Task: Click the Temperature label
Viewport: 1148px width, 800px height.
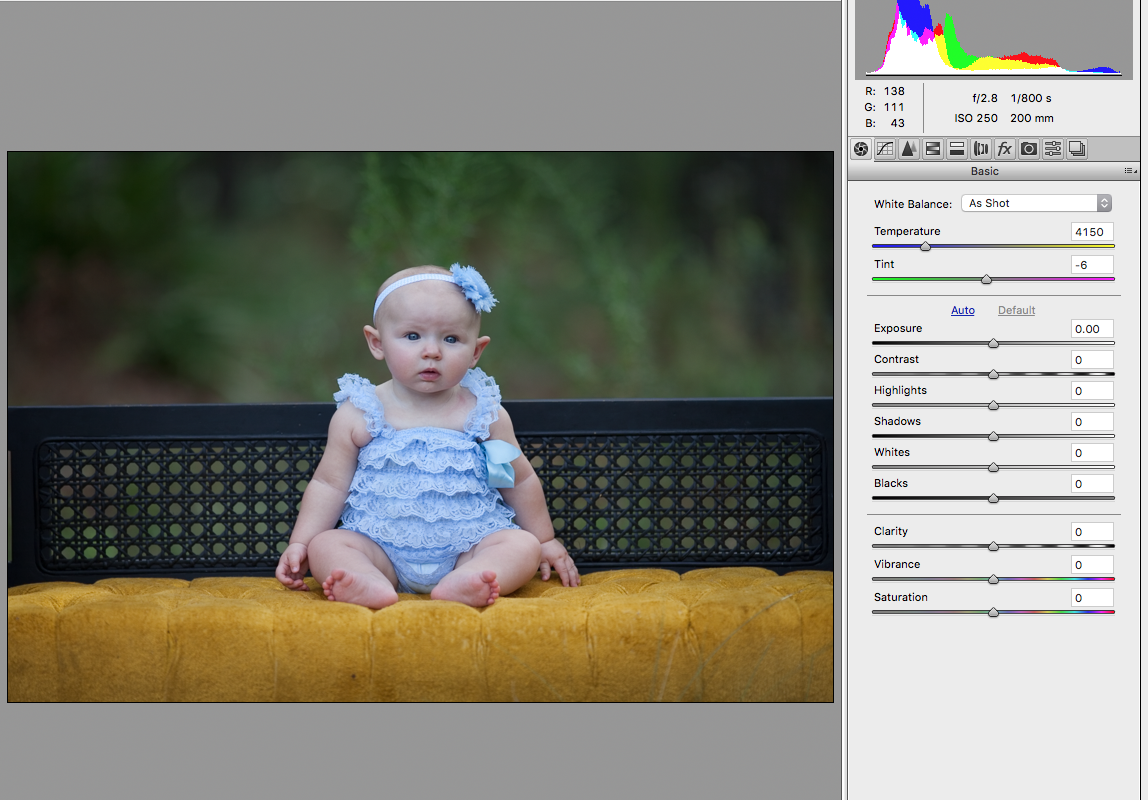Action: 906,231
